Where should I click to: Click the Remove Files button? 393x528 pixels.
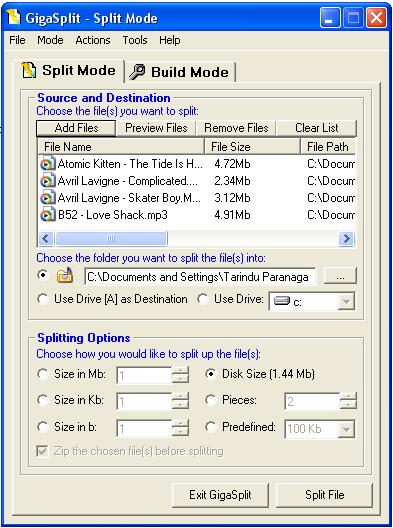tap(236, 128)
